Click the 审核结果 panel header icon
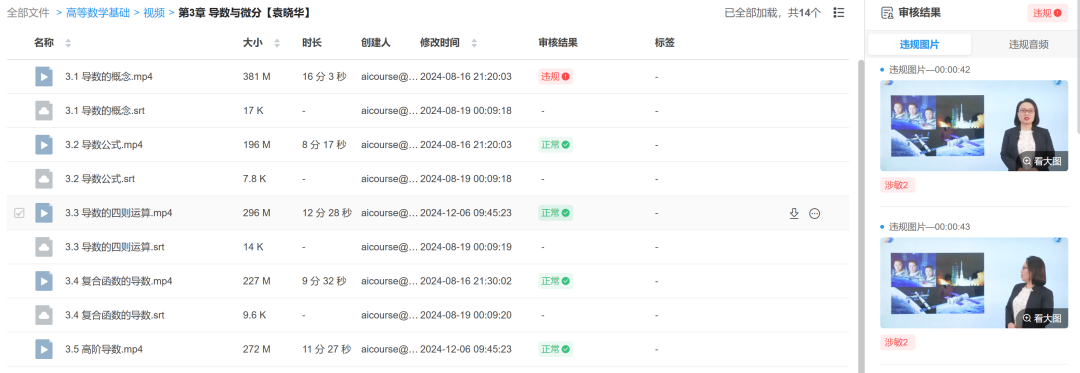Viewport: 1080px width, 373px height. [887, 12]
